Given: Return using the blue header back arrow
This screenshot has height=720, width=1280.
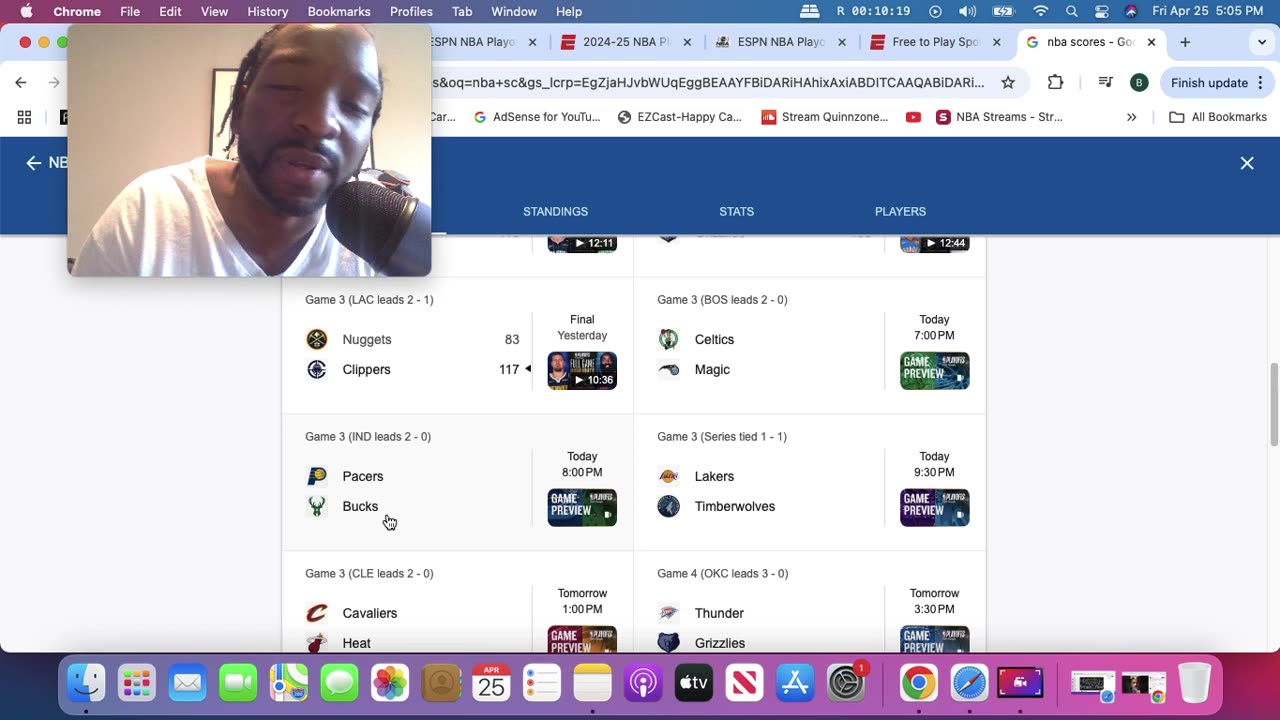Looking at the screenshot, I should 34,163.
